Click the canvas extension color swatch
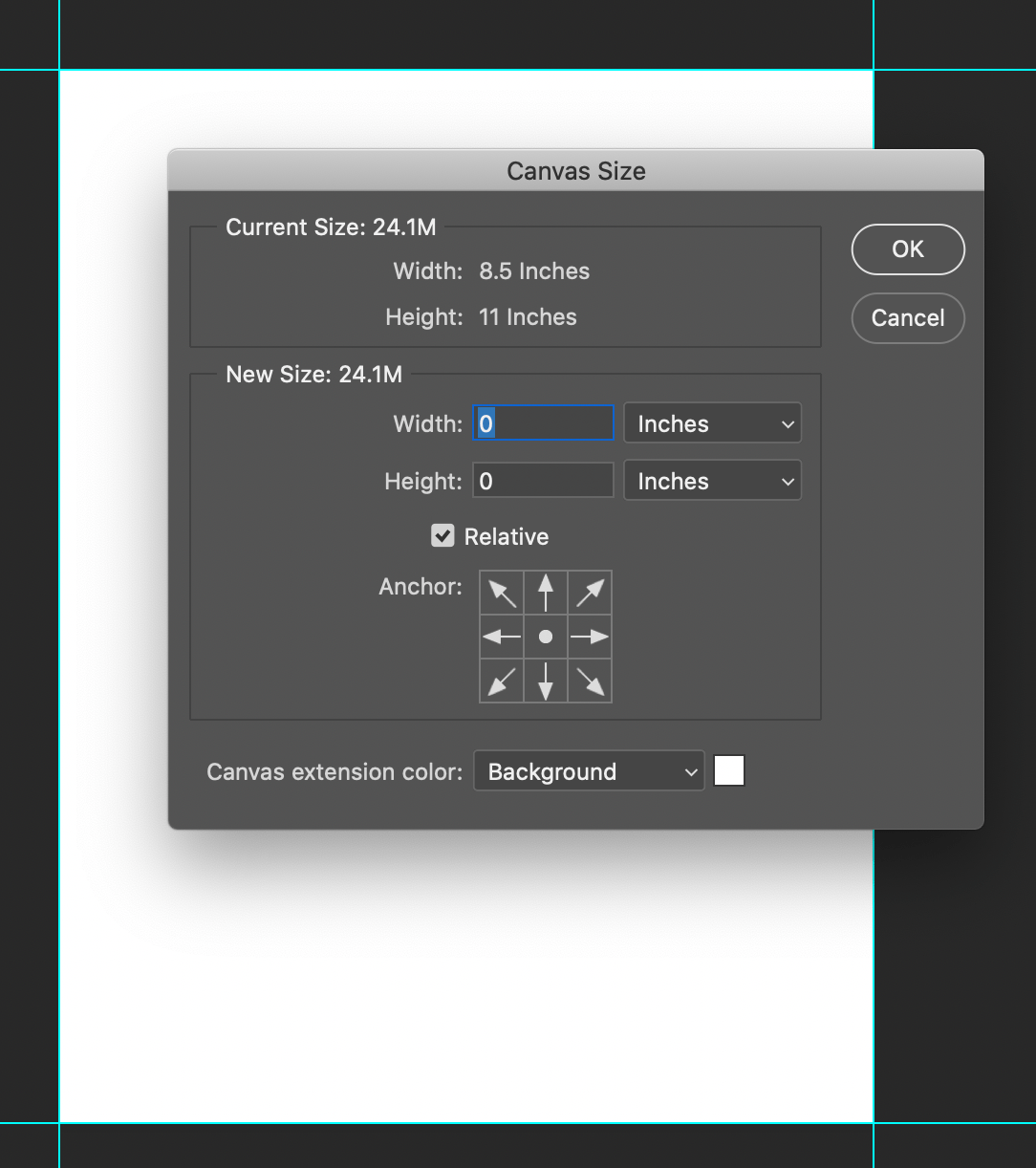1036x1168 pixels. click(728, 770)
